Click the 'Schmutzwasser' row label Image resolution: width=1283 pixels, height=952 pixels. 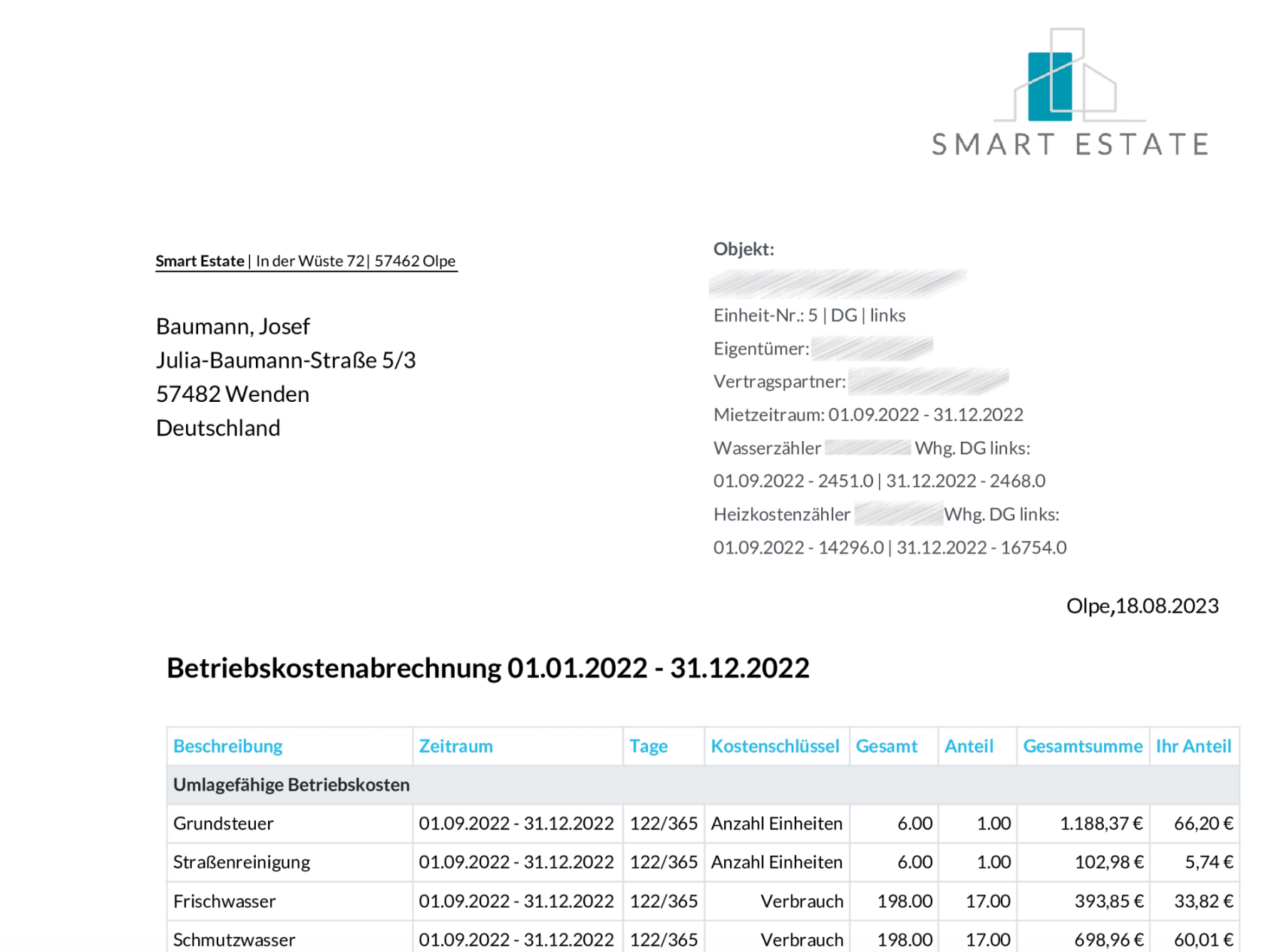[235, 940]
